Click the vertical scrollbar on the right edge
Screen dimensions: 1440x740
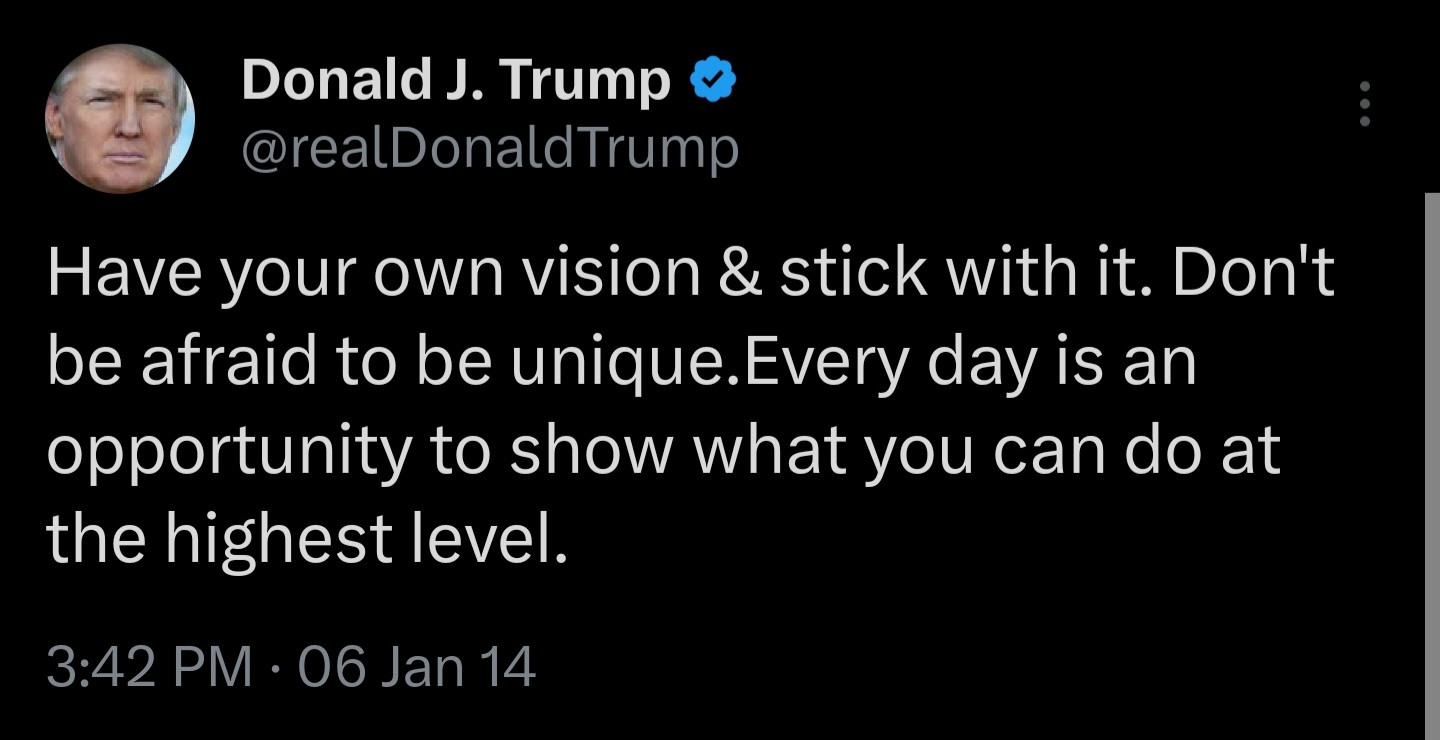pos(1431,460)
